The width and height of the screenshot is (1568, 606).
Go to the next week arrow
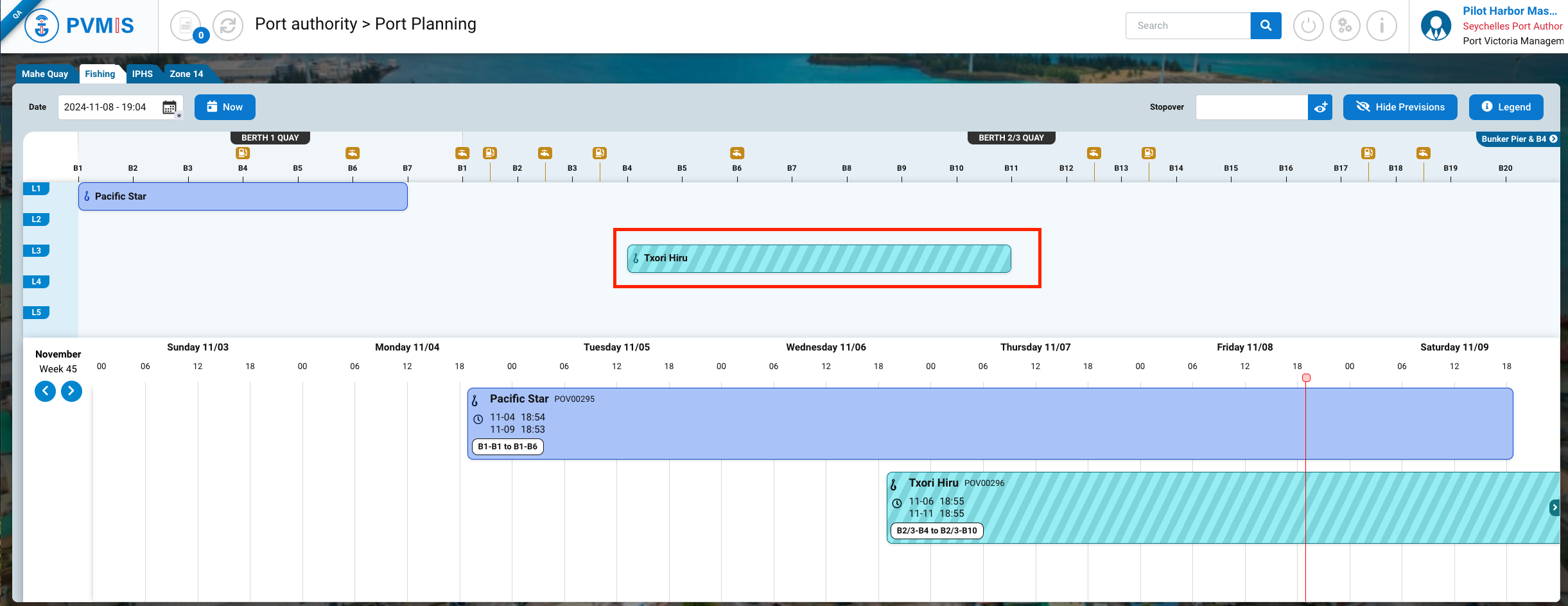pos(71,390)
